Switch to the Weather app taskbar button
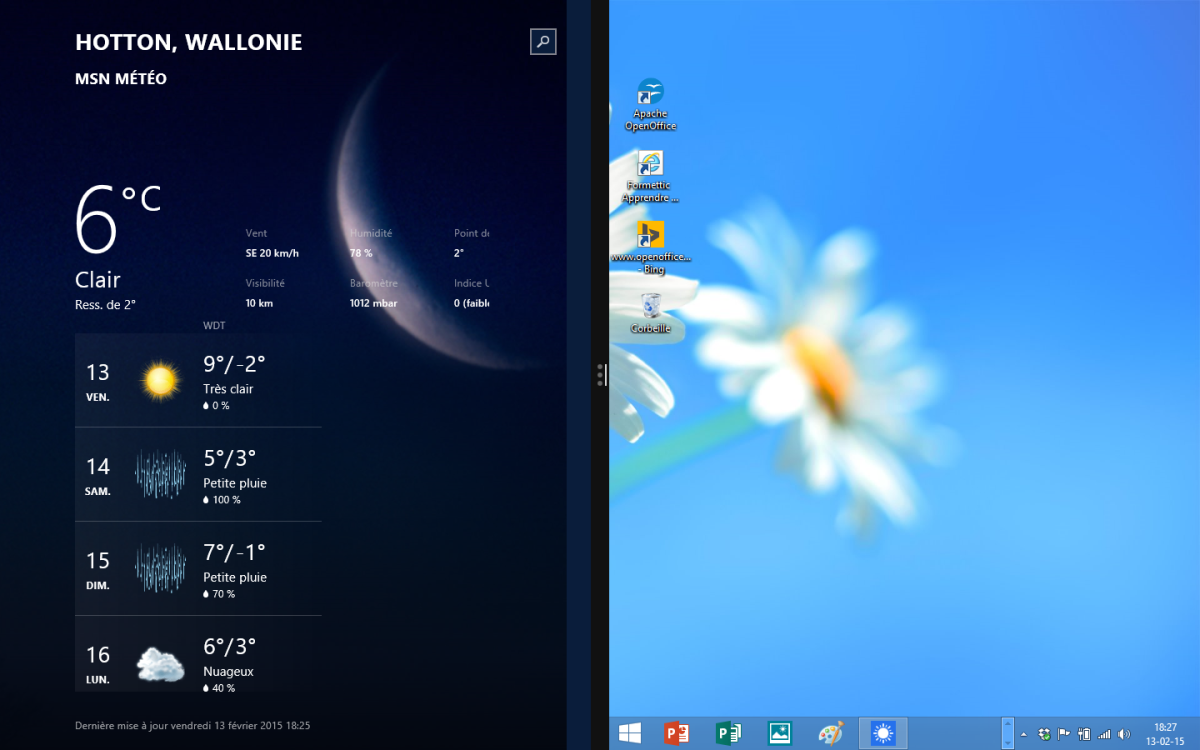Image resolution: width=1200 pixels, height=750 pixels. click(882, 733)
